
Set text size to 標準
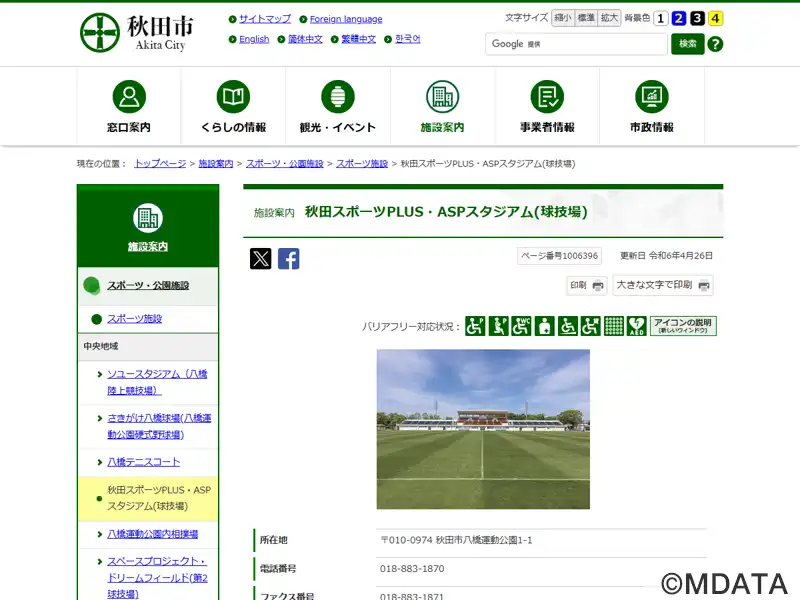tap(586, 18)
